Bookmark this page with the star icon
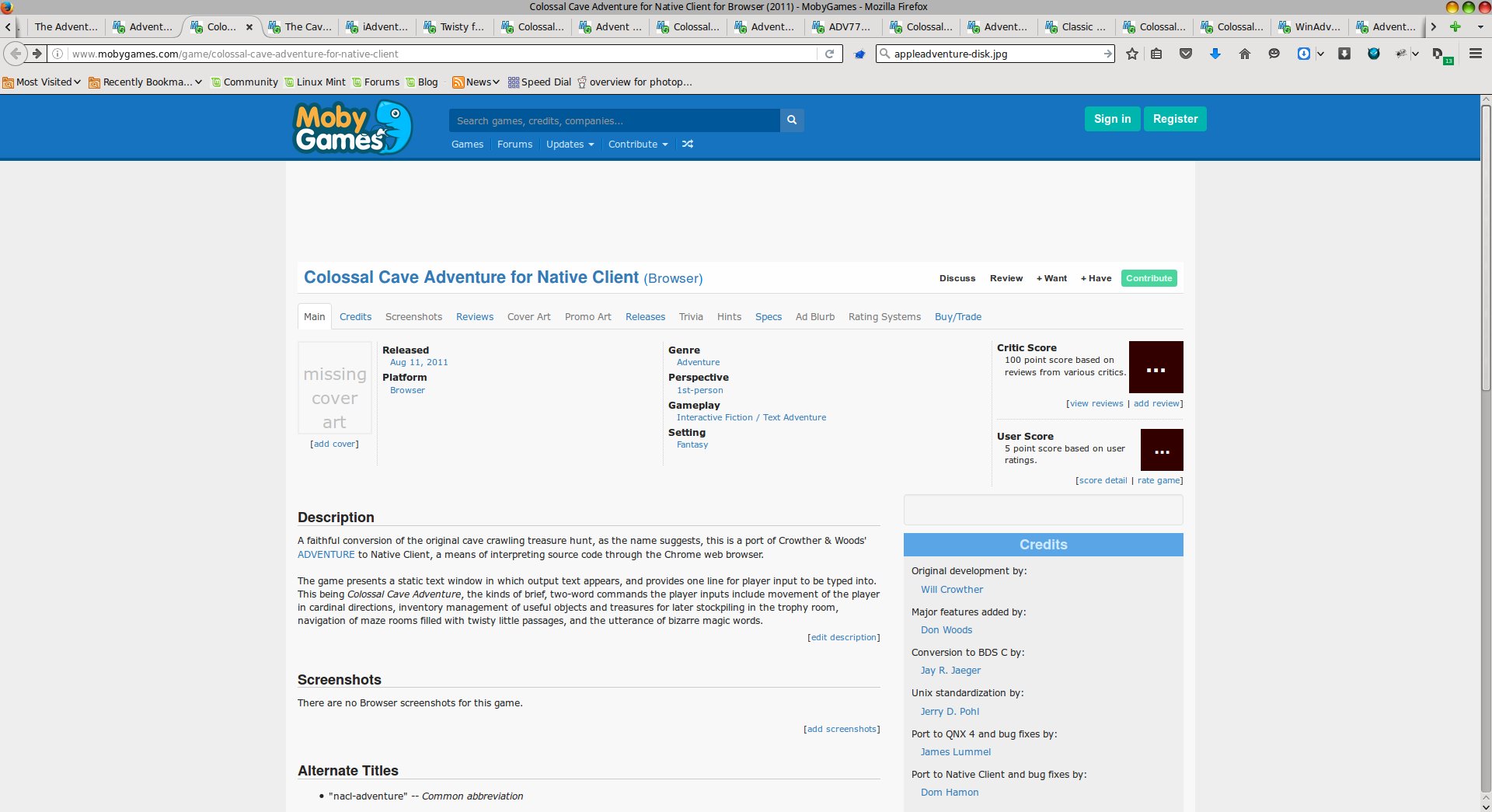Image resolution: width=1492 pixels, height=812 pixels. pos(1132,54)
